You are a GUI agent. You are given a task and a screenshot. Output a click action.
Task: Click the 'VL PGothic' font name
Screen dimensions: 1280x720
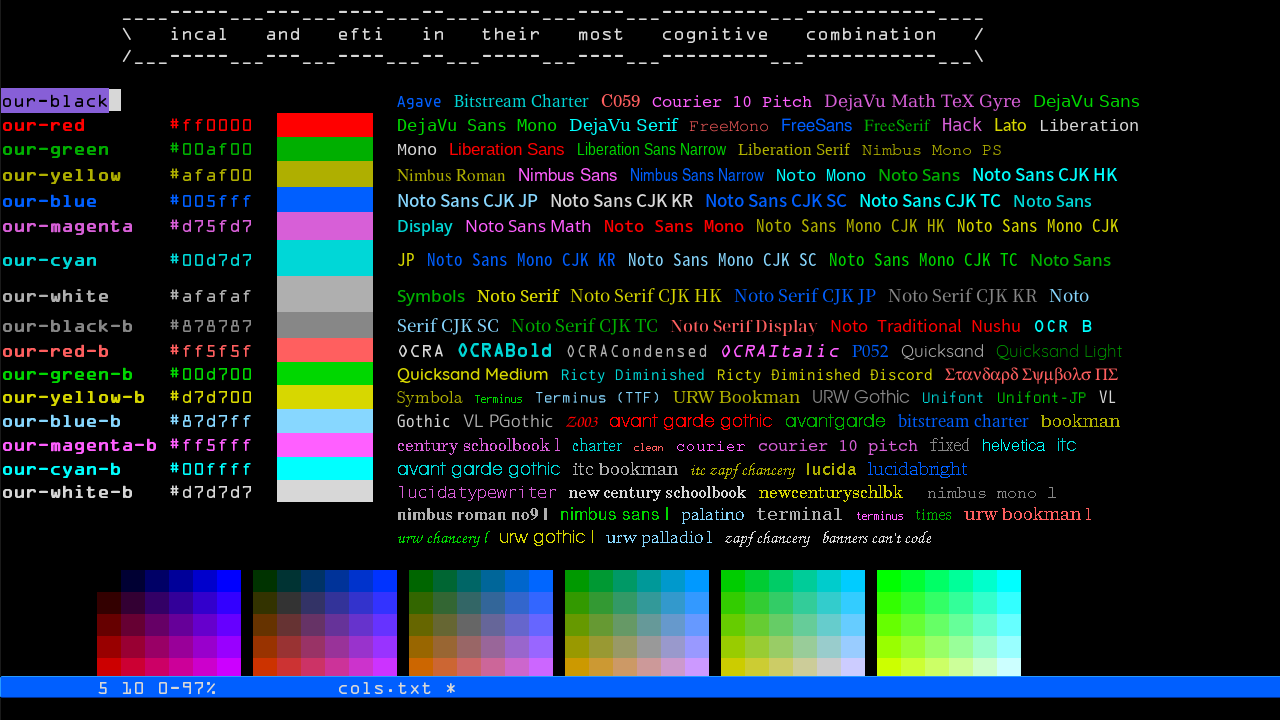508,422
